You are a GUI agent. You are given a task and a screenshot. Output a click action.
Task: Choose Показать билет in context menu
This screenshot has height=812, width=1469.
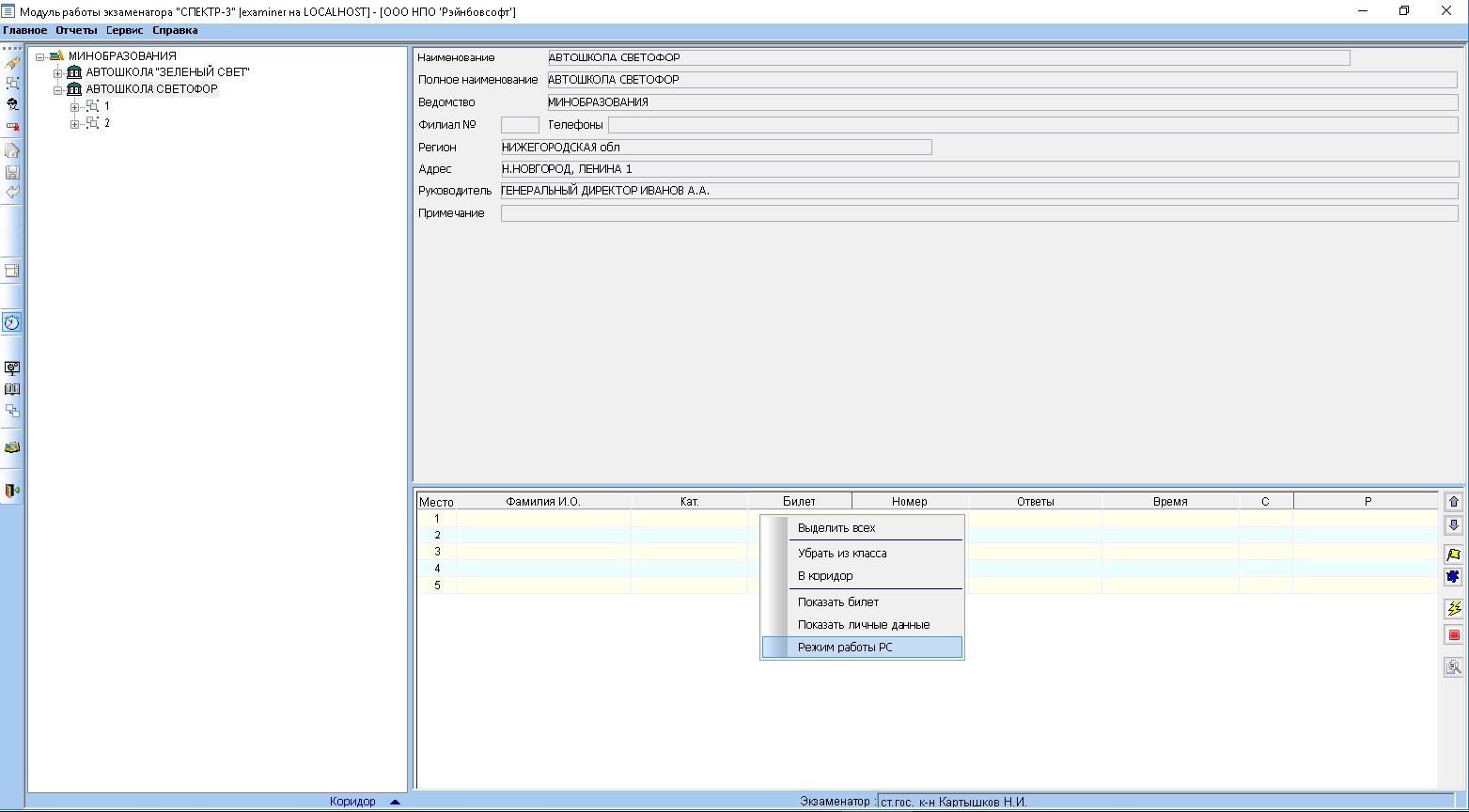pyautogui.click(x=863, y=602)
